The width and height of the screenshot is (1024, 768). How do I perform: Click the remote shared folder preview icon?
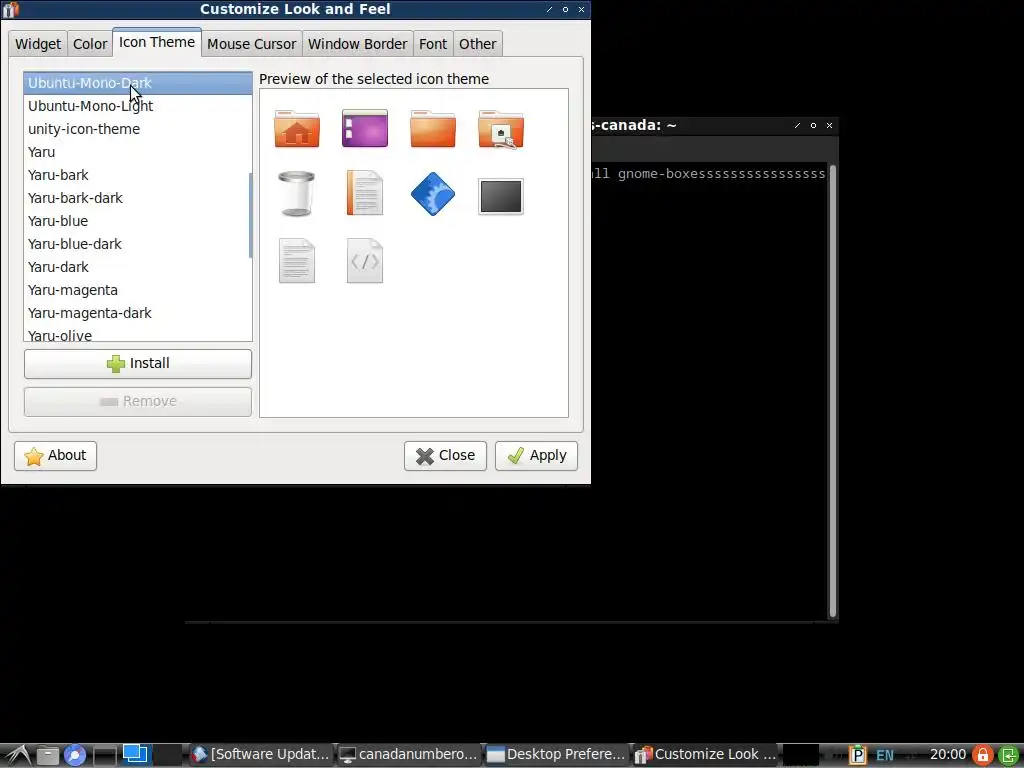click(x=501, y=129)
